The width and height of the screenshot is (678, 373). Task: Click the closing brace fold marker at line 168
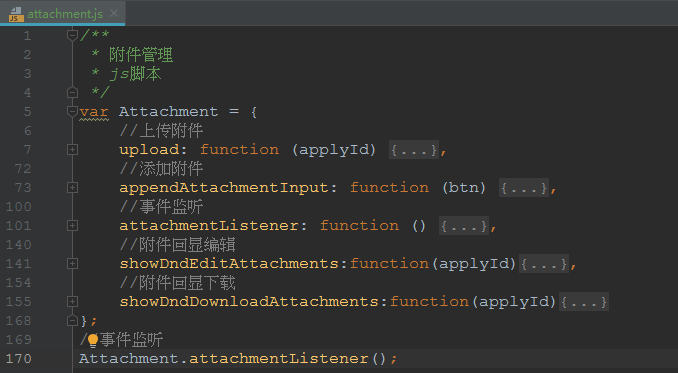click(72, 320)
